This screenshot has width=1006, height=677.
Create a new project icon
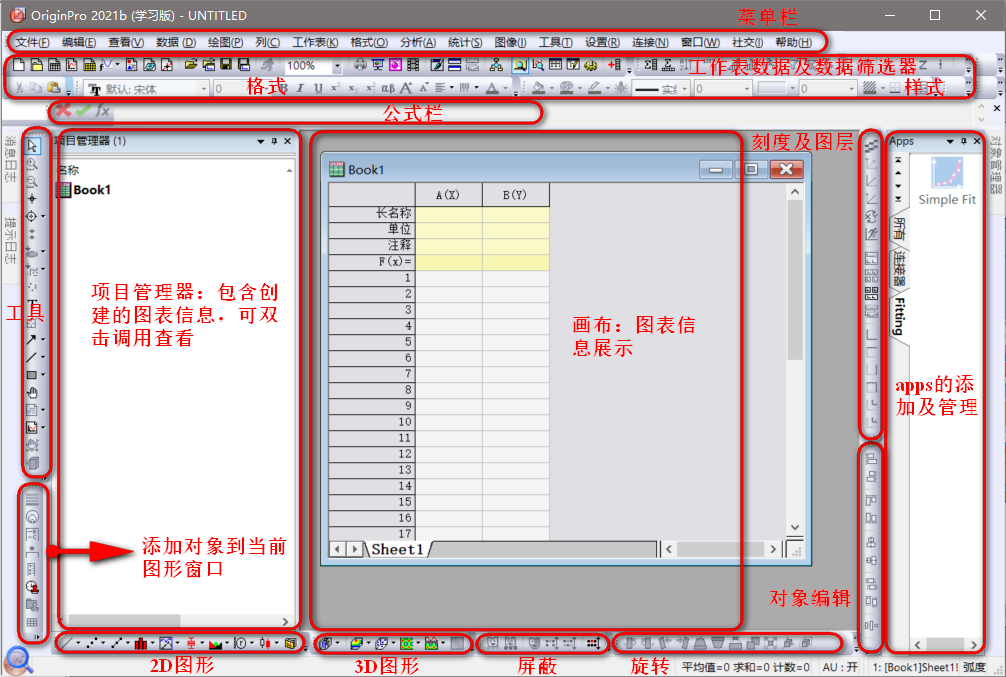tap(19, 65)
